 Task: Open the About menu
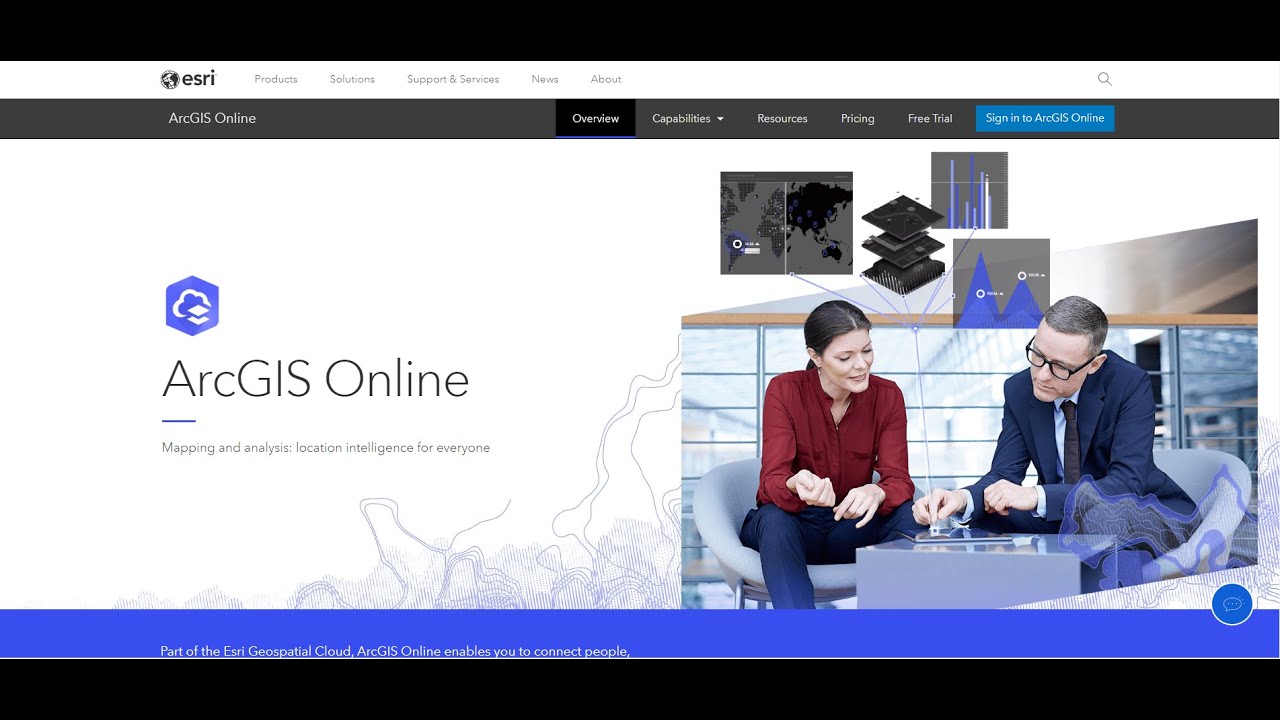606,79
